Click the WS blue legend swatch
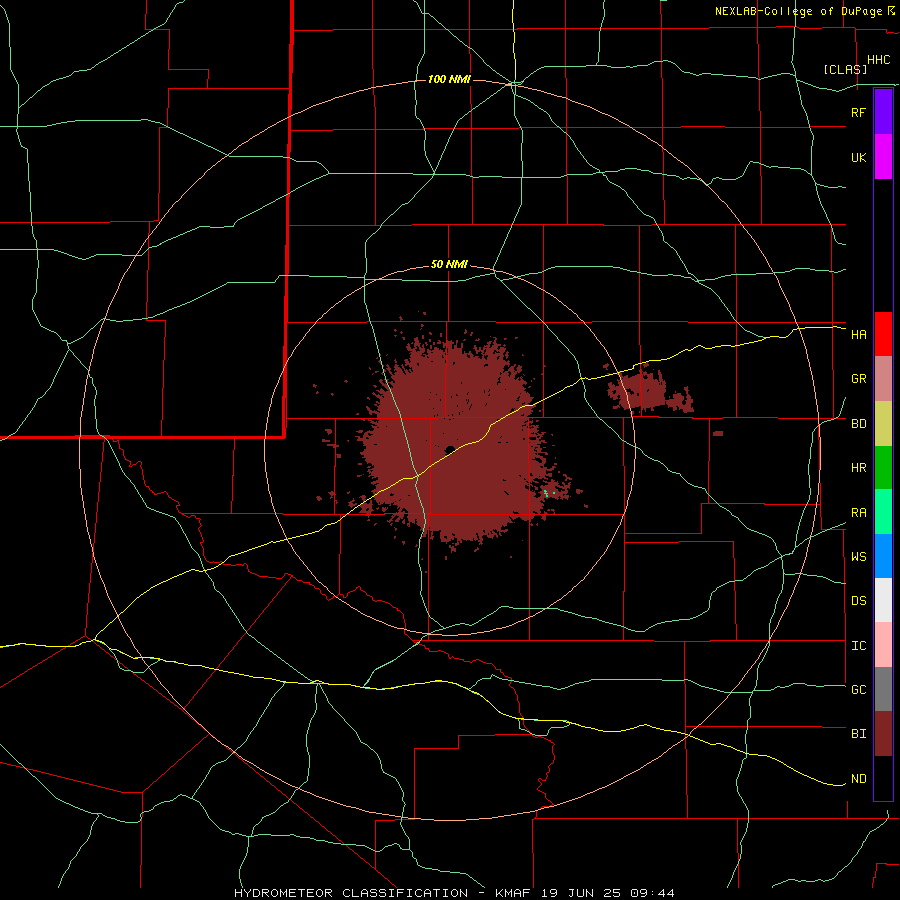This screenshot has width=900, height=900. point(883,556)
